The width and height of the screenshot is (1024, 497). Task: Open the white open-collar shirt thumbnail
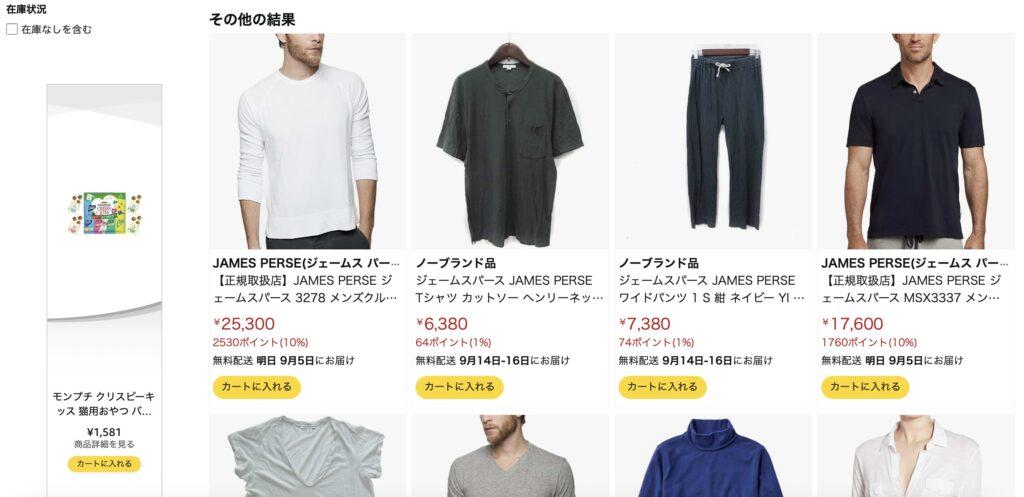pos(916,457)
